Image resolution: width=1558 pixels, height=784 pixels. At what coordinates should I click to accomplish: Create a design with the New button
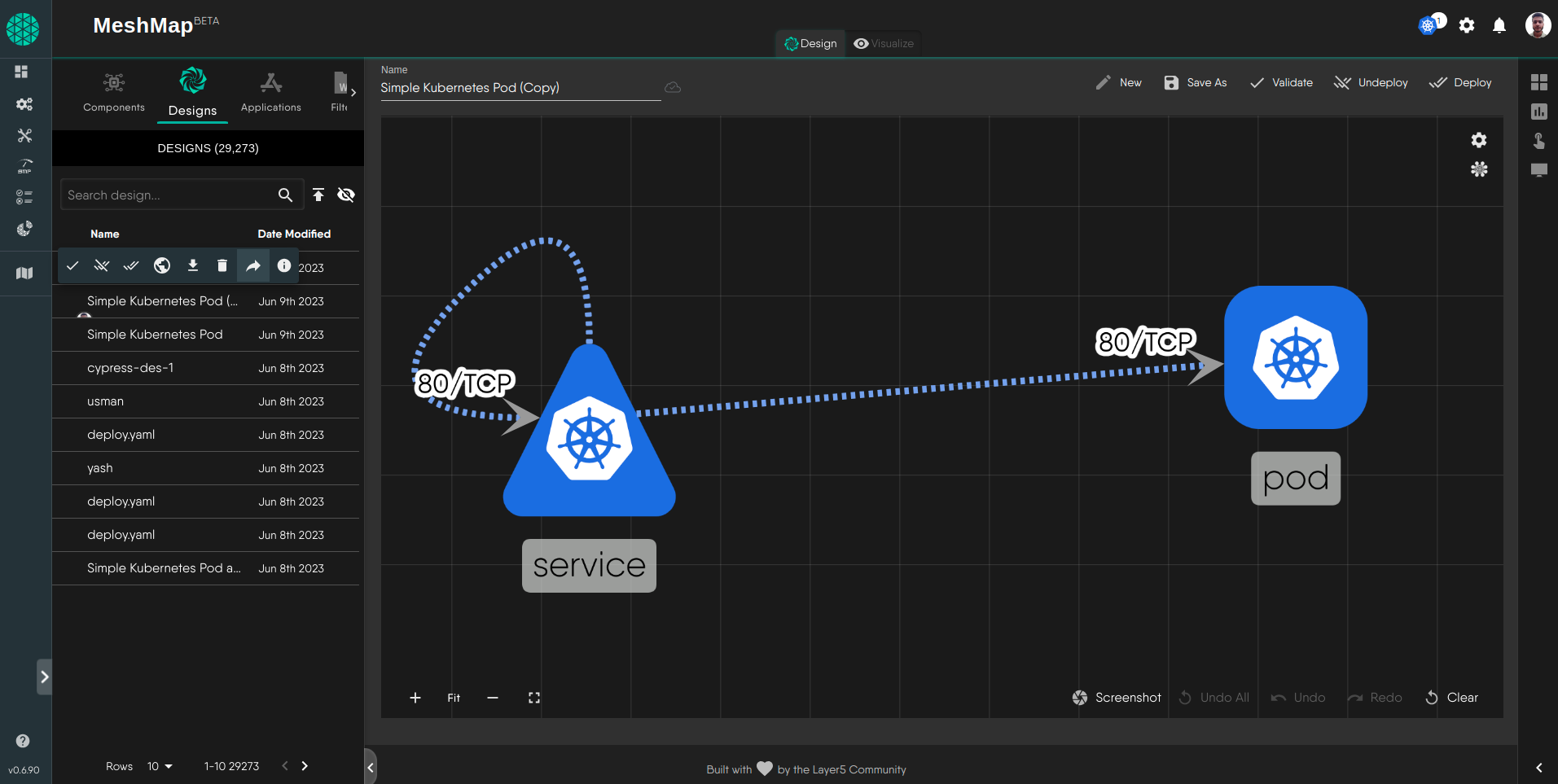point(1118,82)
